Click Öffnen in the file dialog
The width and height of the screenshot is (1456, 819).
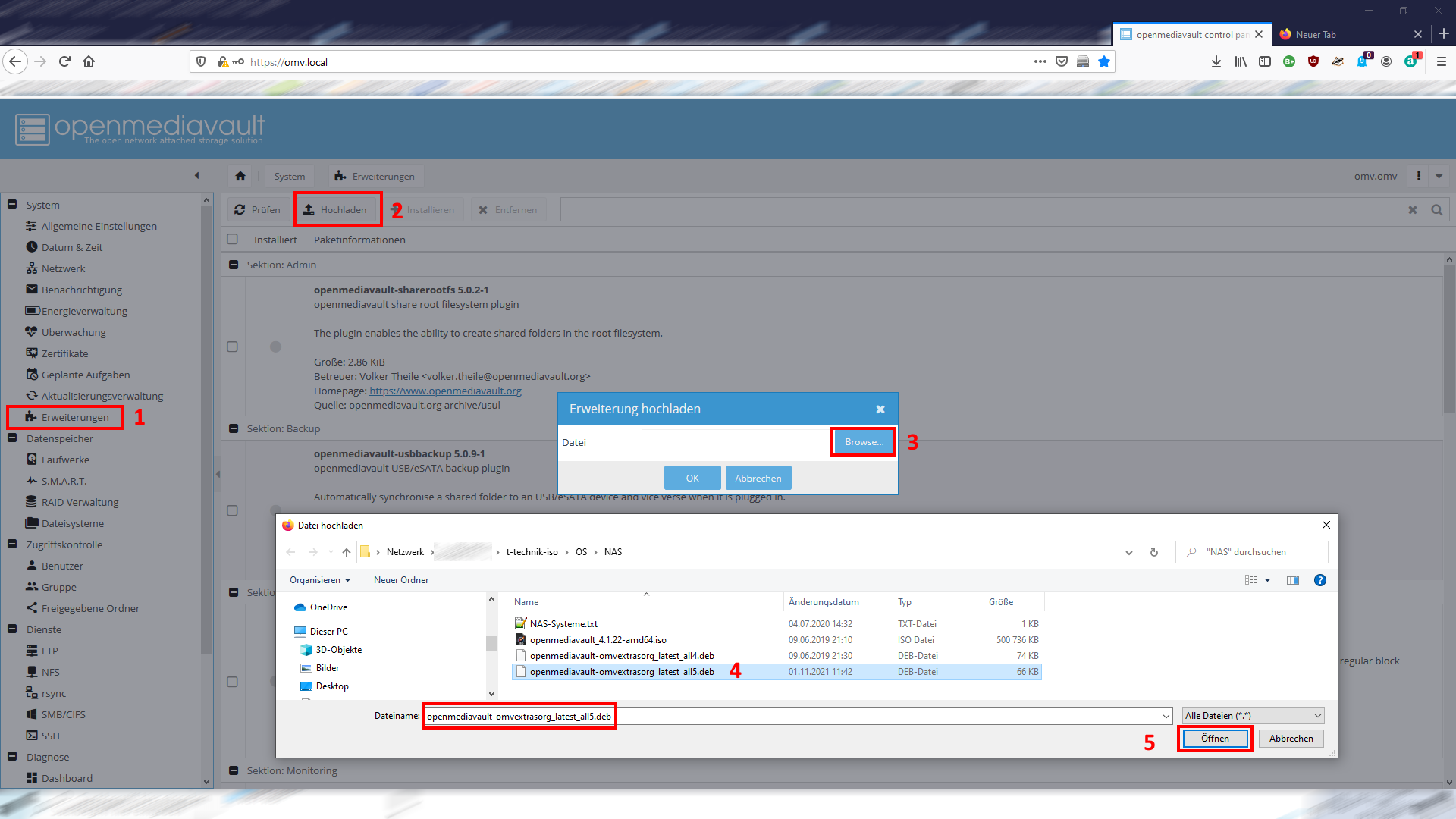click(x=1215, y=739)
